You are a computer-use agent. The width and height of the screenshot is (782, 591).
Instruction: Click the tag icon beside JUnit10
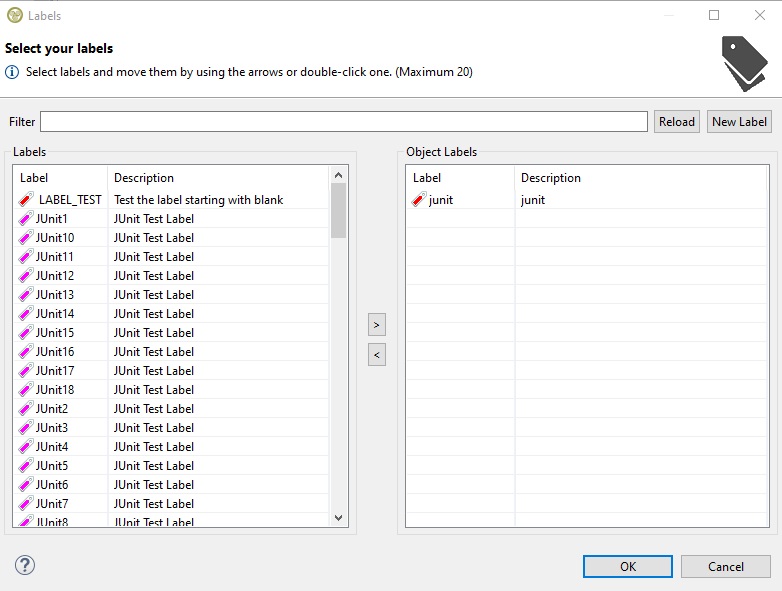[x=26, y=238]
